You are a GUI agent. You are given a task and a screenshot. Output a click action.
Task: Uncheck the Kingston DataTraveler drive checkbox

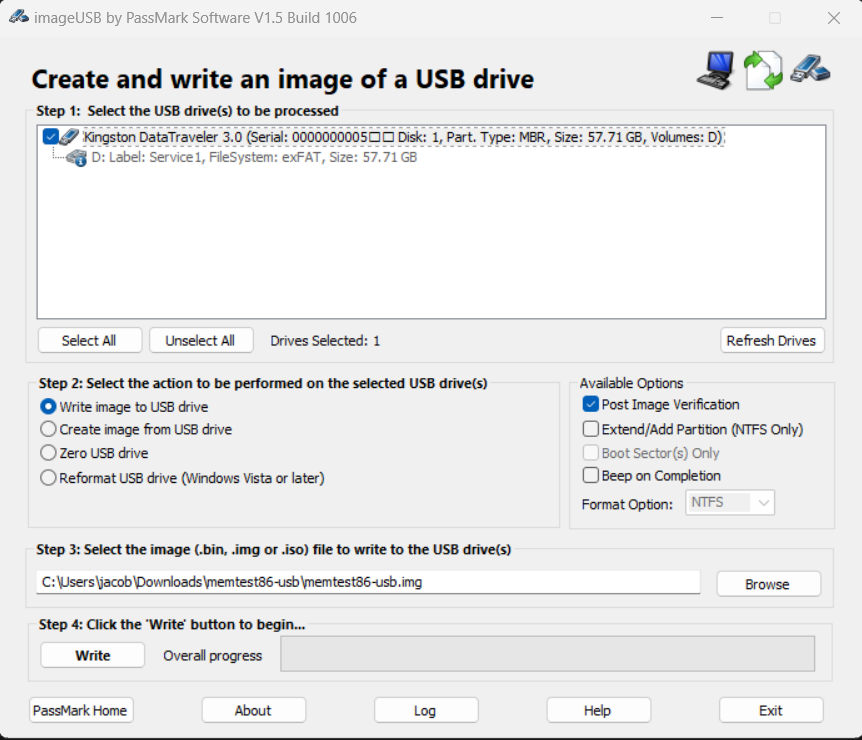tap(50, 136)
